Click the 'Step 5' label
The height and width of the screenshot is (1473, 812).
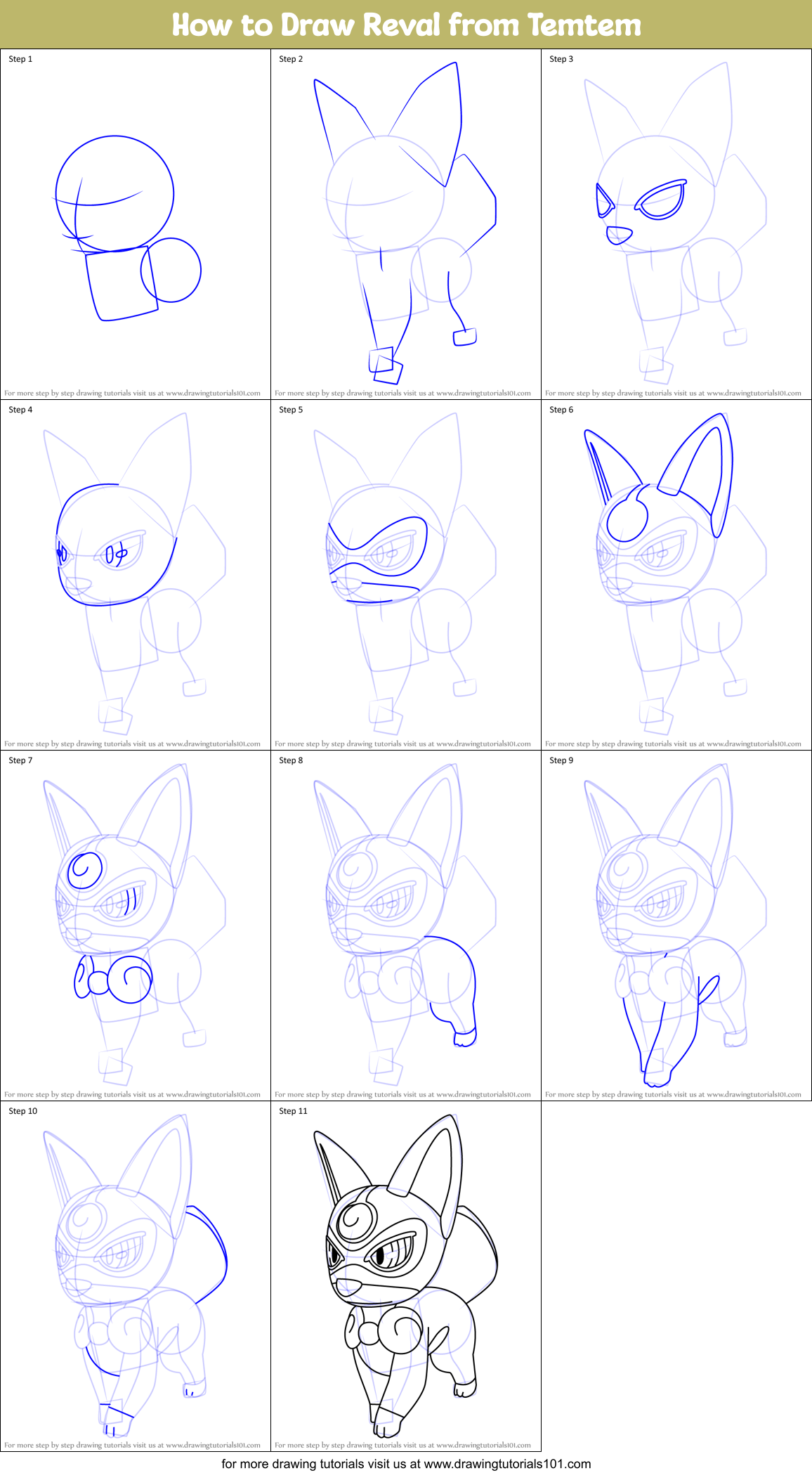click(291, 410)
